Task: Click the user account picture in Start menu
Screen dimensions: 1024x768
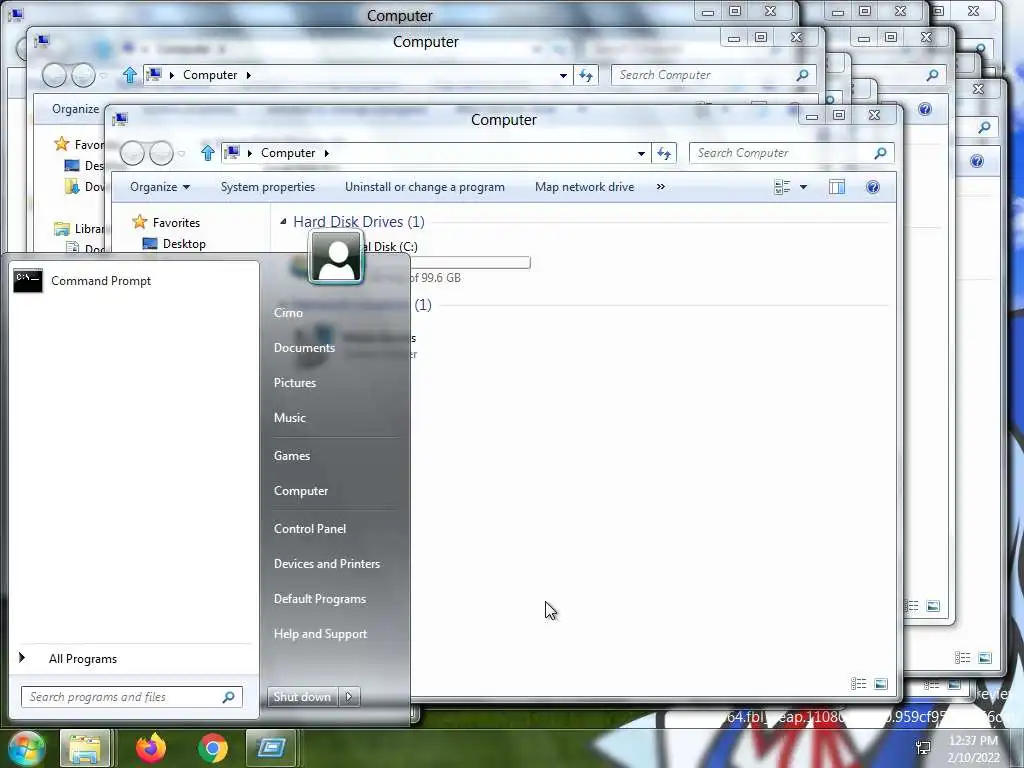Action: point(336,257)
